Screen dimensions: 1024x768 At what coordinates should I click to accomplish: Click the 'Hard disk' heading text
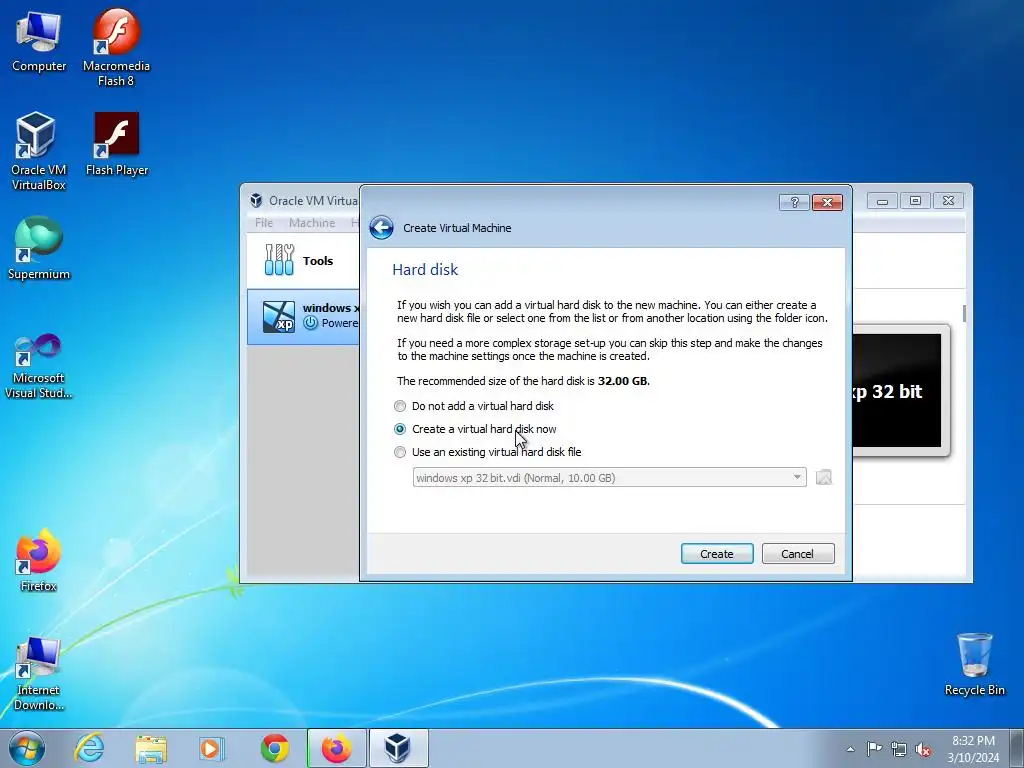pyautogui.click(x=425, y=270)
